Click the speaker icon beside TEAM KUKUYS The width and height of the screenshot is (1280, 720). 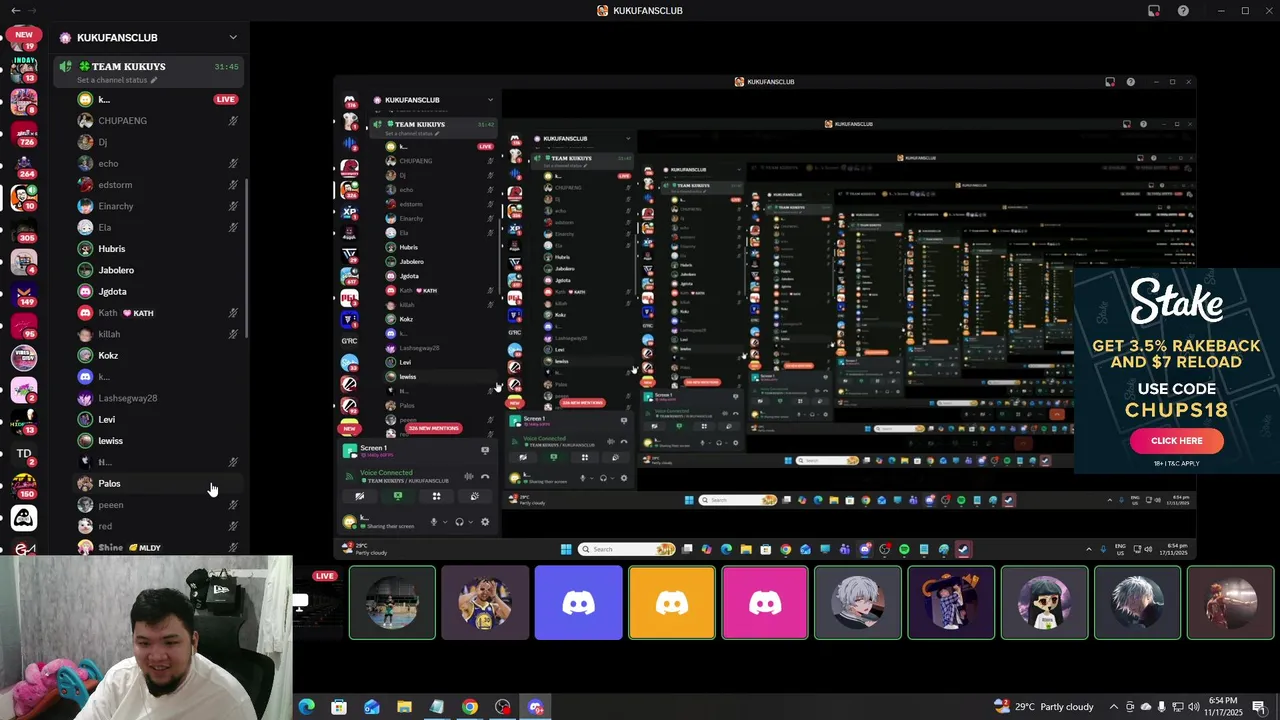[x=66, y=67]
